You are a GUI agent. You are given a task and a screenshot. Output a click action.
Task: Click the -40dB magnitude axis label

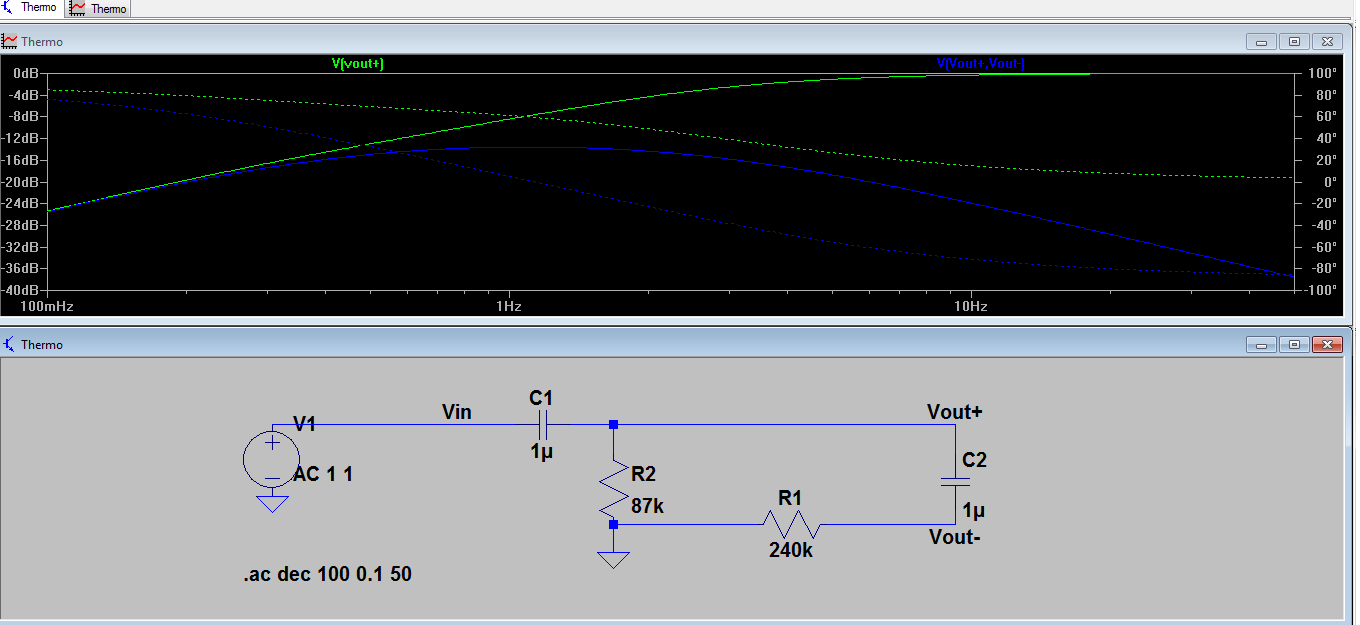tap(22, 290)
